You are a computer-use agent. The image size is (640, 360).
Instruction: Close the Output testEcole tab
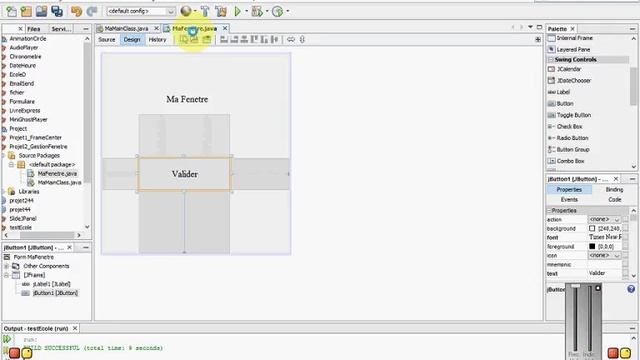75,328
